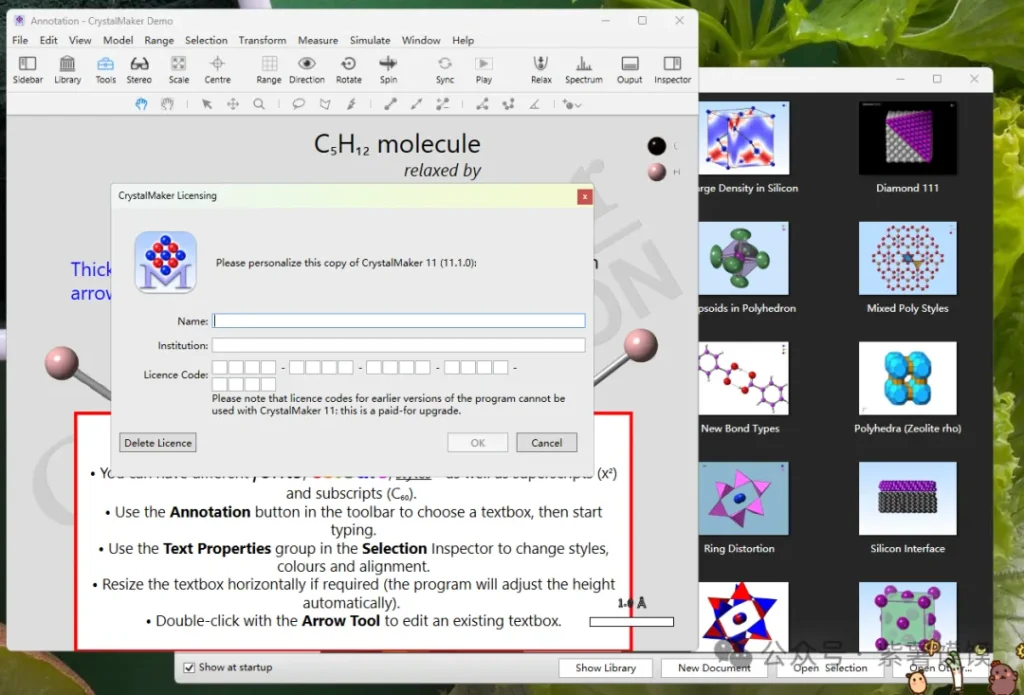The image size is (1024, 695).
Task: Choose the lasso selection tool
Action: point(298,104)
